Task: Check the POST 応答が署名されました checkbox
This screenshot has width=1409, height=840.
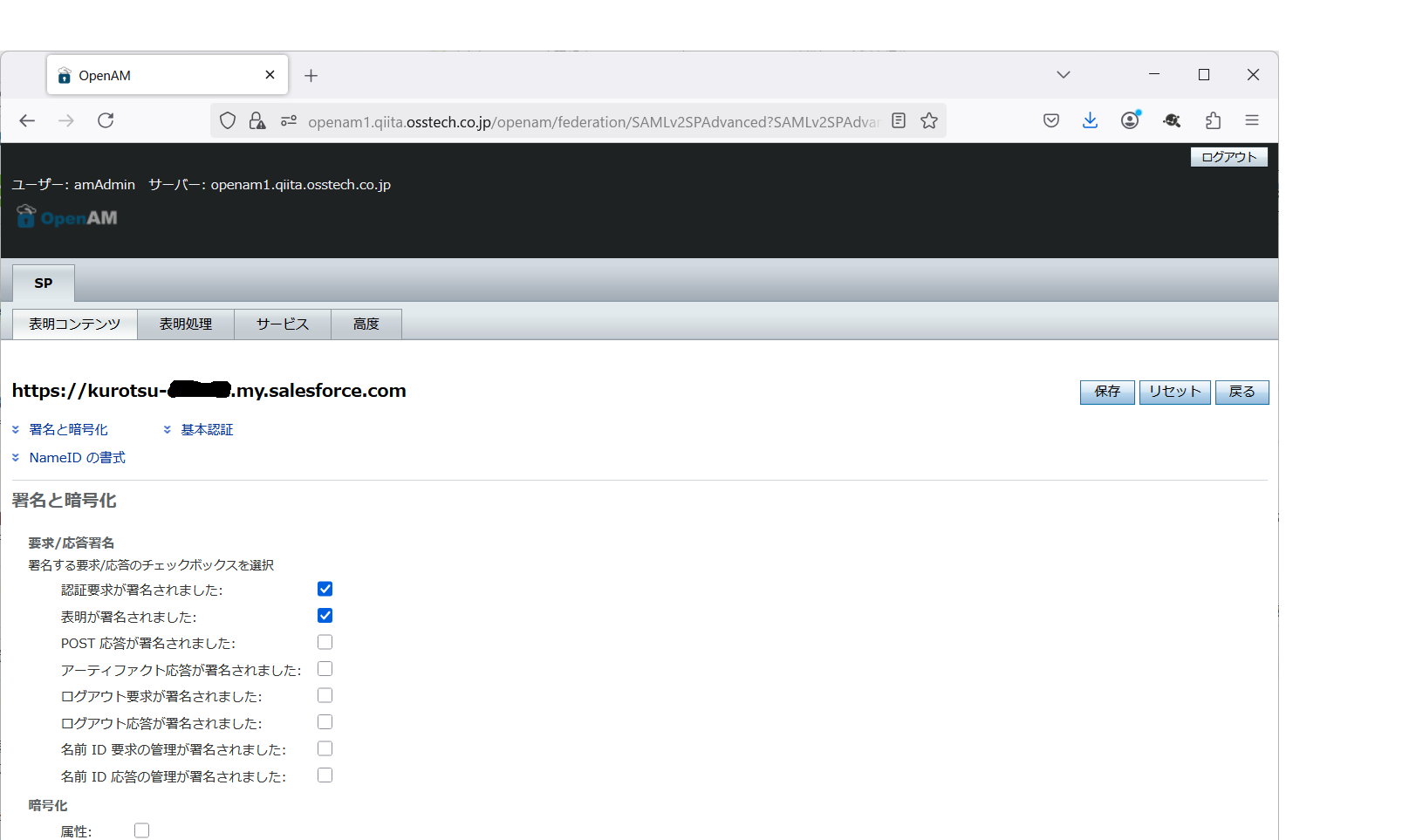Action: point(325,642)
